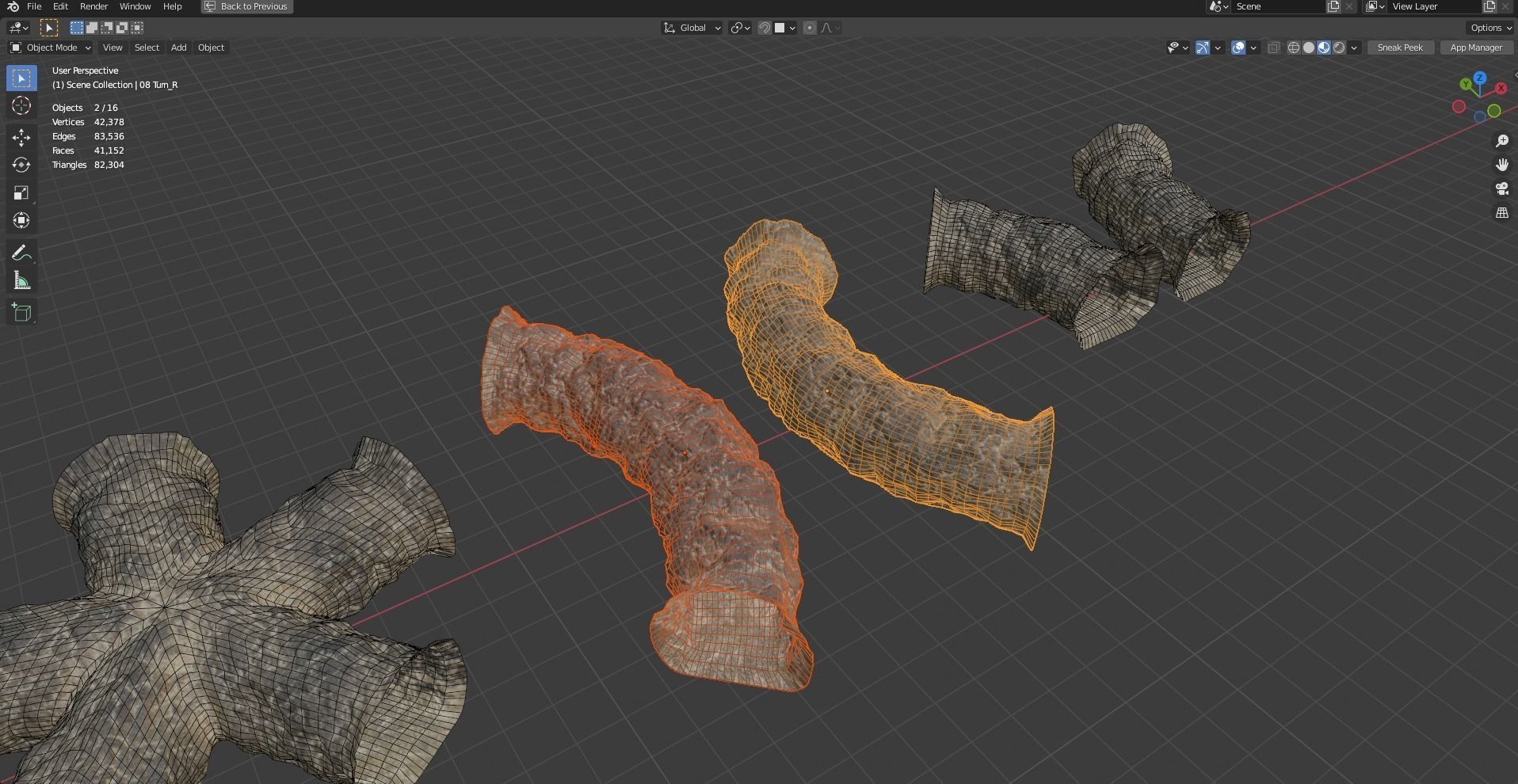The width and height of the screenshot is (1518, 784).
Task: Expand the overlays options dropdown arrow
Action: pyautogui.click(x=1253, y=48)
